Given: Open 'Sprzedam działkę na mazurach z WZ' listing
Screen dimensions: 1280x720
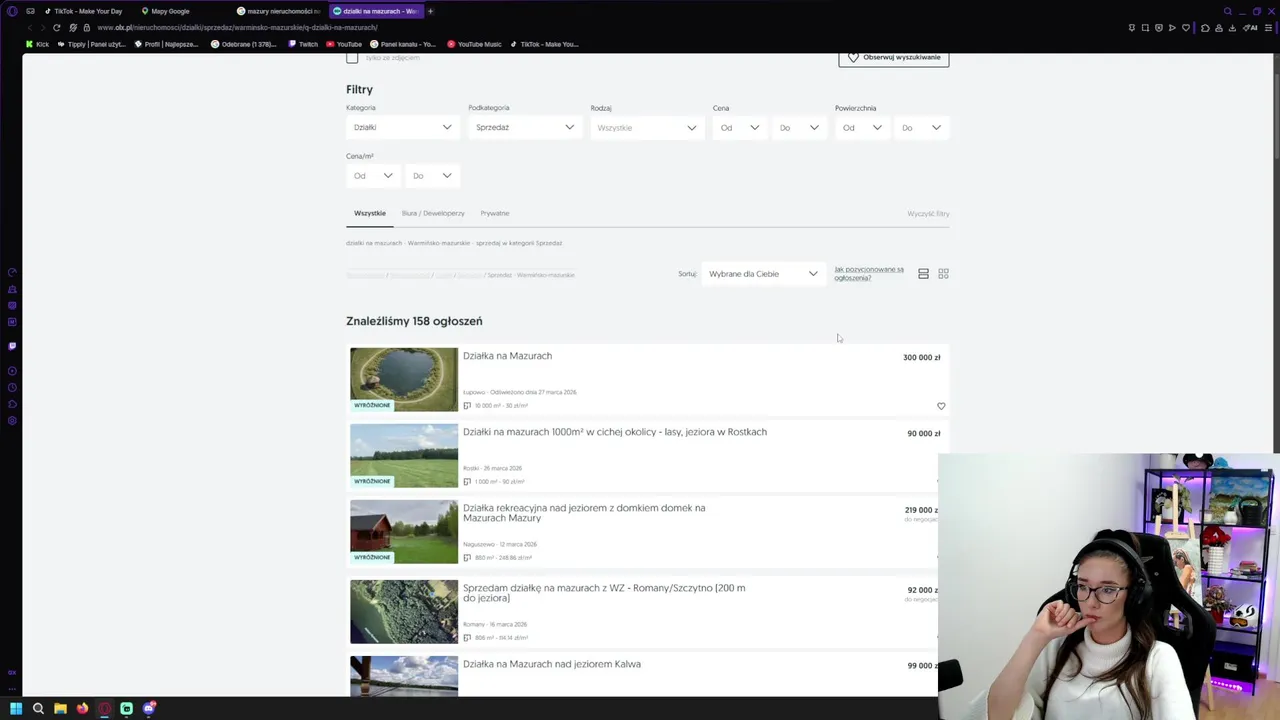Looking at the screenshot, I should (x=604, y=593).
